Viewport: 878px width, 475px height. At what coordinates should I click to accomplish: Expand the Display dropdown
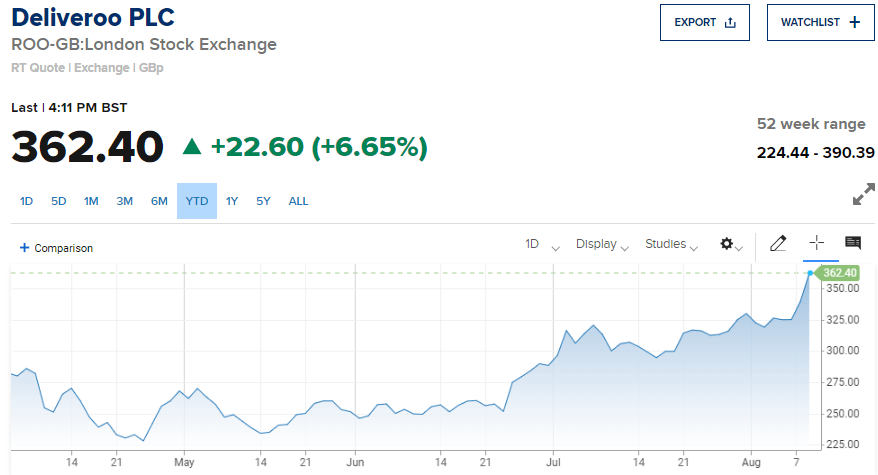pos(603,244)
